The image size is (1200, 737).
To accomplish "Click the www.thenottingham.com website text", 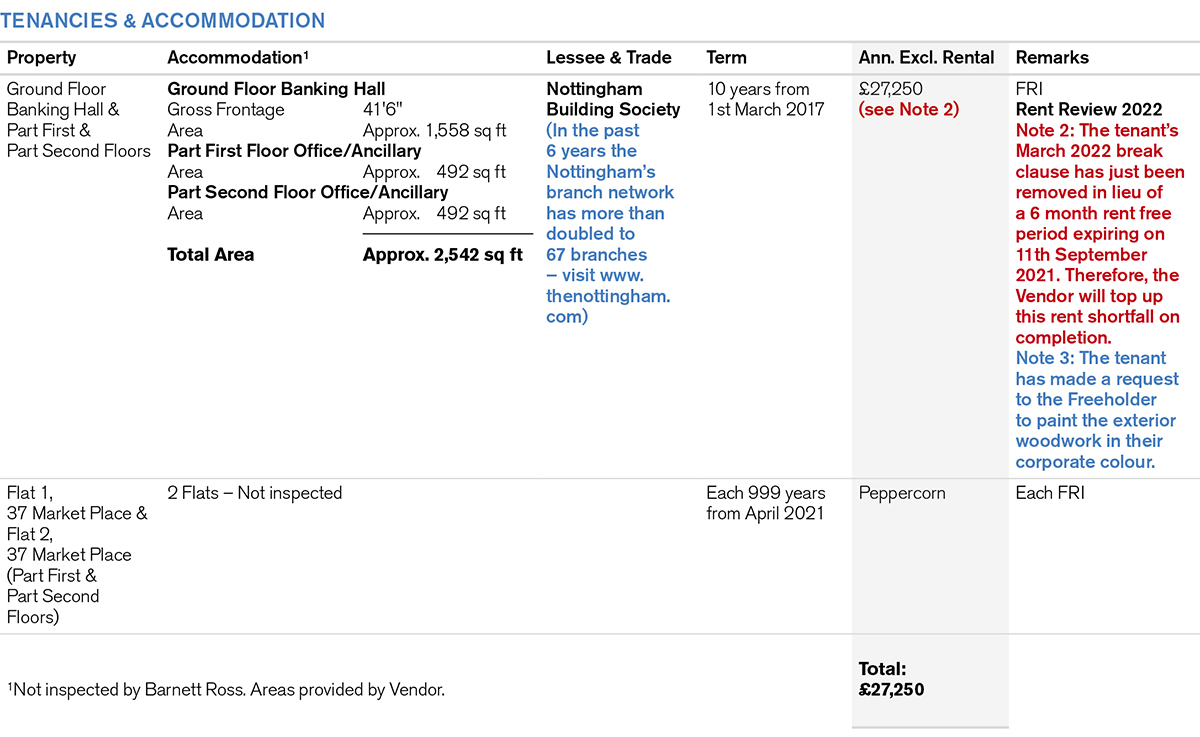I will point(608,296).
